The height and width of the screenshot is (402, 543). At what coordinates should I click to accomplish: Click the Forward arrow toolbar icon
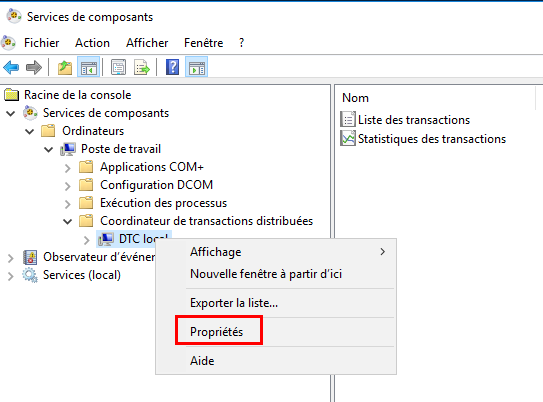pyautogui.click(x=34, y=67)
